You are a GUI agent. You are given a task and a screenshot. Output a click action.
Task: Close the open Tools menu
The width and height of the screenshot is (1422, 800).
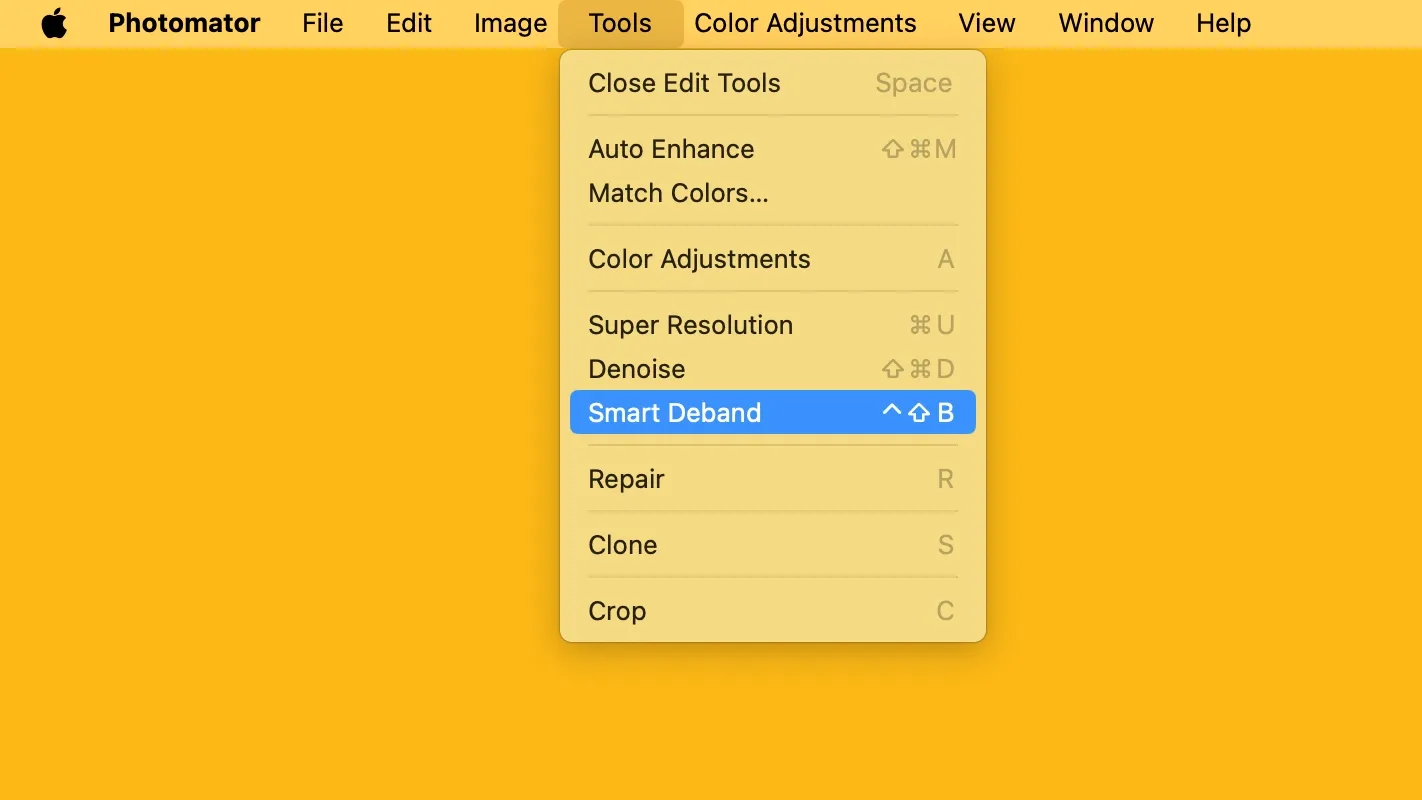(620, 23)
